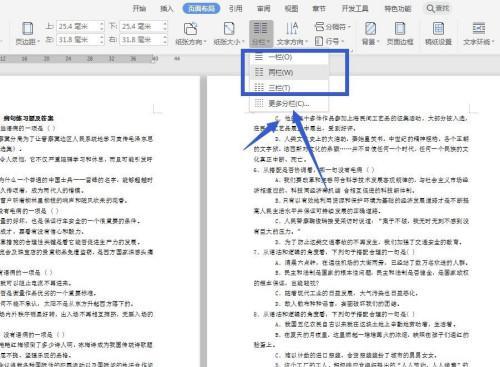Click the heading 病句练习题及答案
The height and width of the screenshot is (367, 500).
28,118
